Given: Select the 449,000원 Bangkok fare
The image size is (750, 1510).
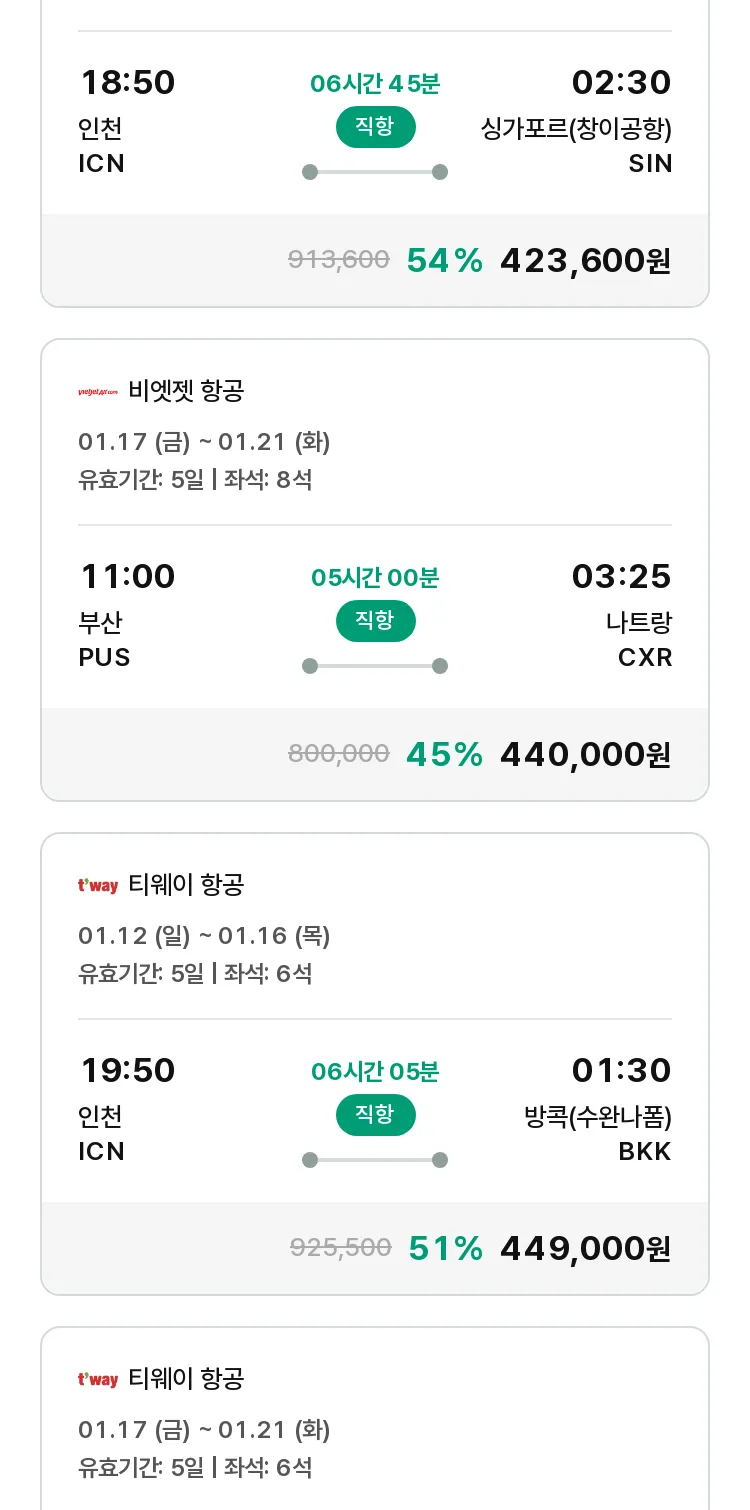Looking at the screenshot, I should (x=585, y=1249).
